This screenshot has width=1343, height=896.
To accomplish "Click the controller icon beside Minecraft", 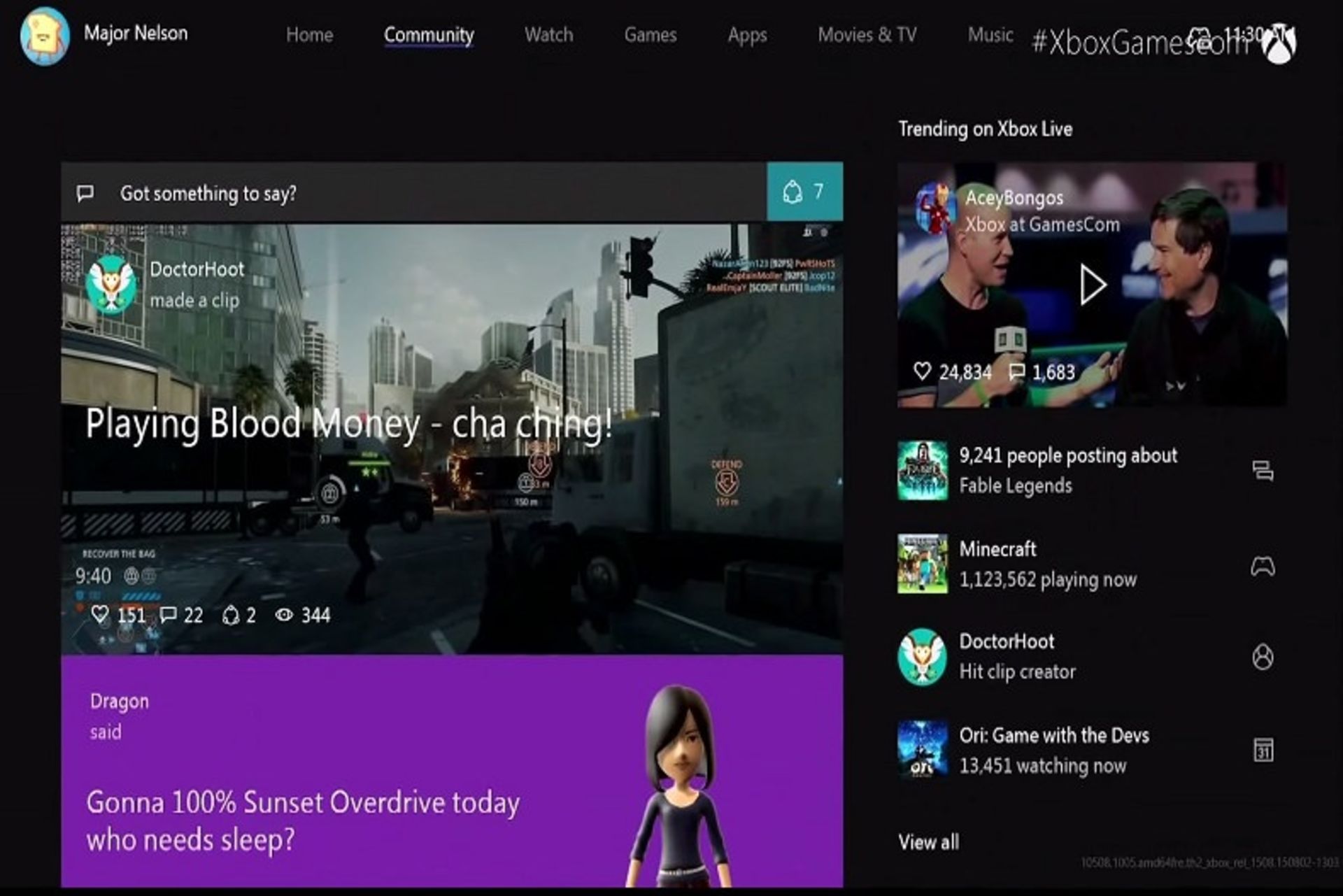I will [x=1263, y=566].
